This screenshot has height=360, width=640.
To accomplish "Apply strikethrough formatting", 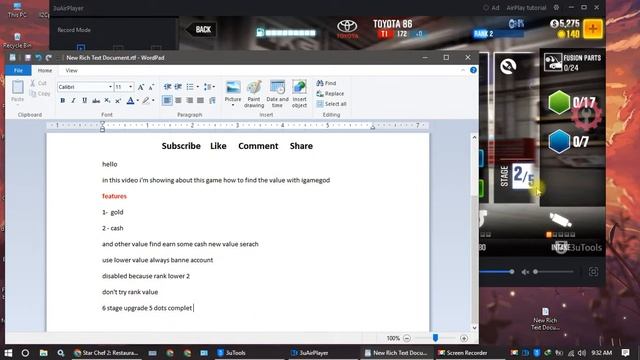I will pos(96,100).
